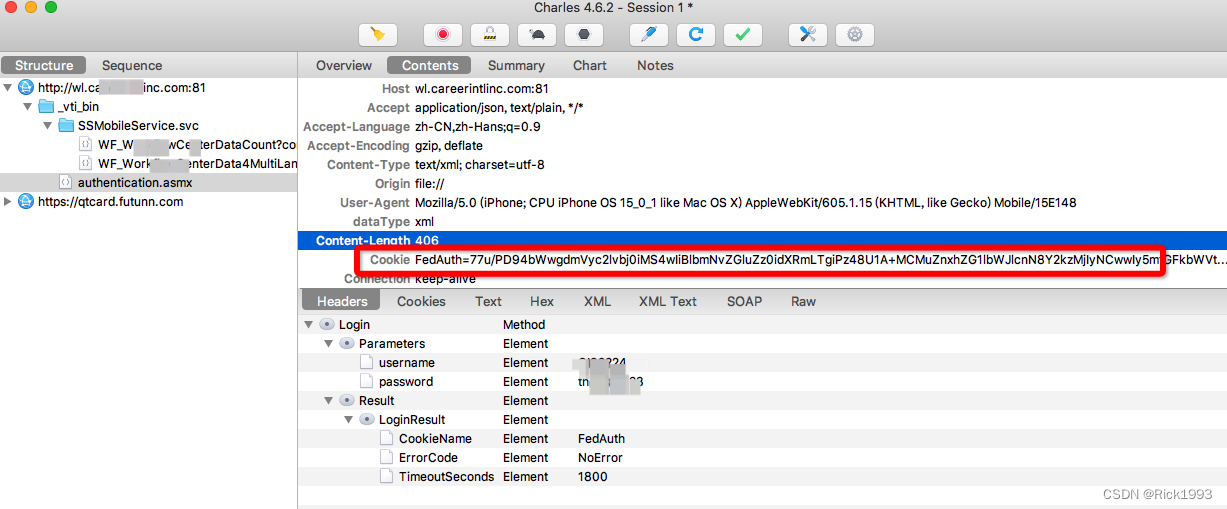1227x509 pixels.
Task: Open Settings gear icon in toolbar
Action: (x=854, y=34)
